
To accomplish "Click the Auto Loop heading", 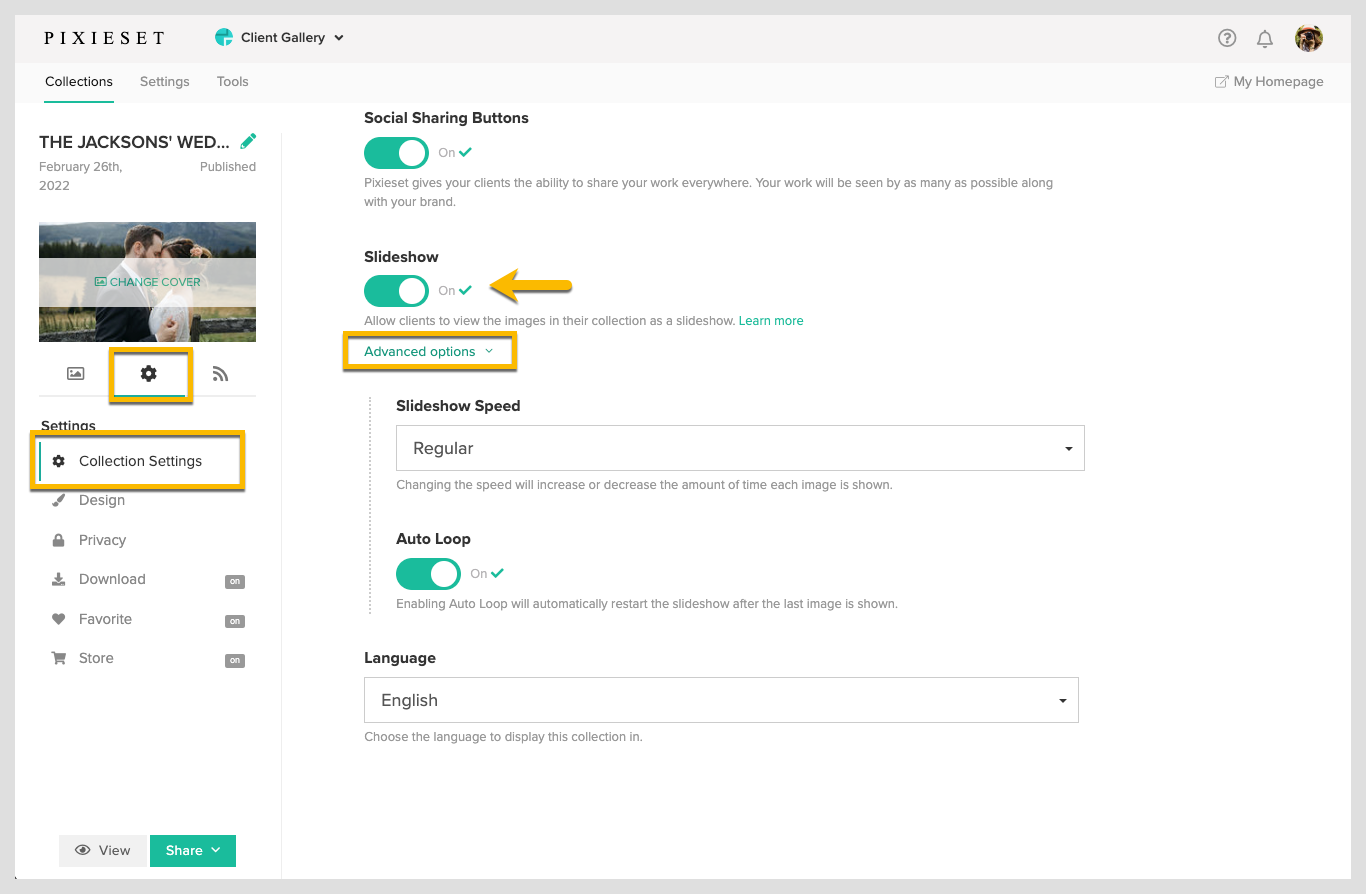I will tap(433, 539).
